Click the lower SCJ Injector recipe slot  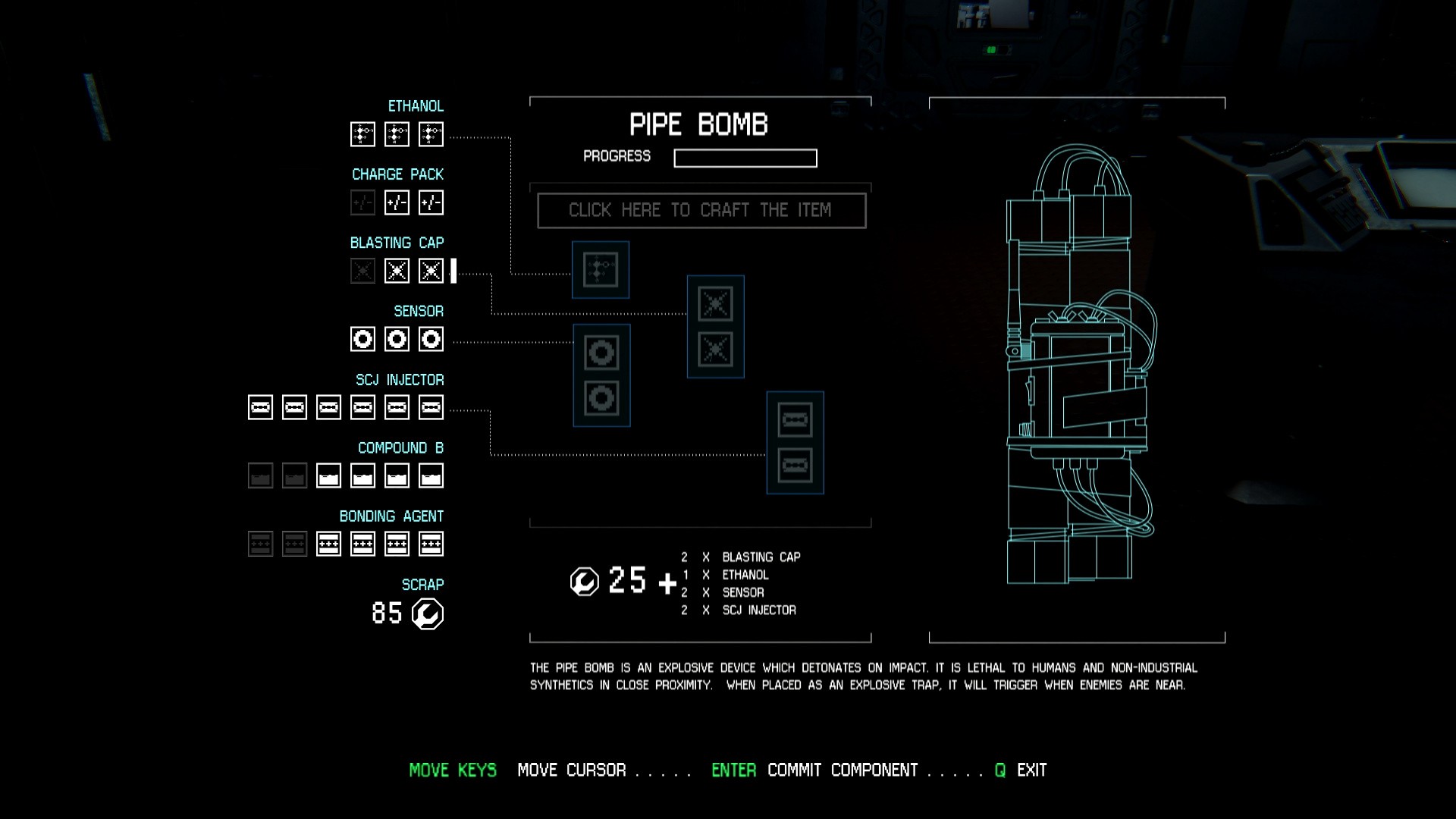point(795,465)
